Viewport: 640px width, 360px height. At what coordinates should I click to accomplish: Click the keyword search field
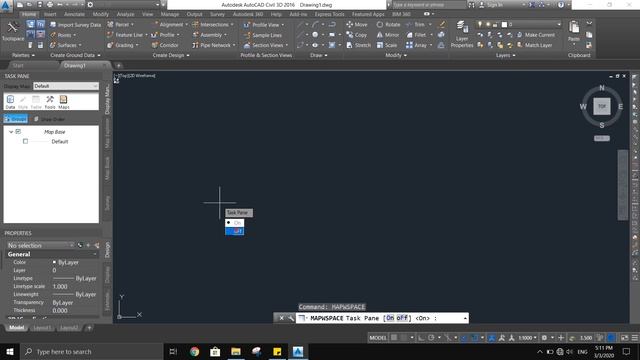point(428,5)
